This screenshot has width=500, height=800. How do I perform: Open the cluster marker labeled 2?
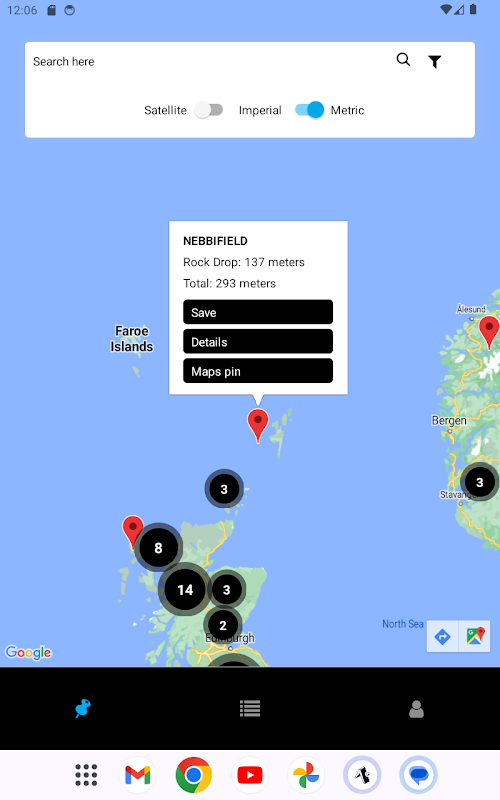coord(223,625)
